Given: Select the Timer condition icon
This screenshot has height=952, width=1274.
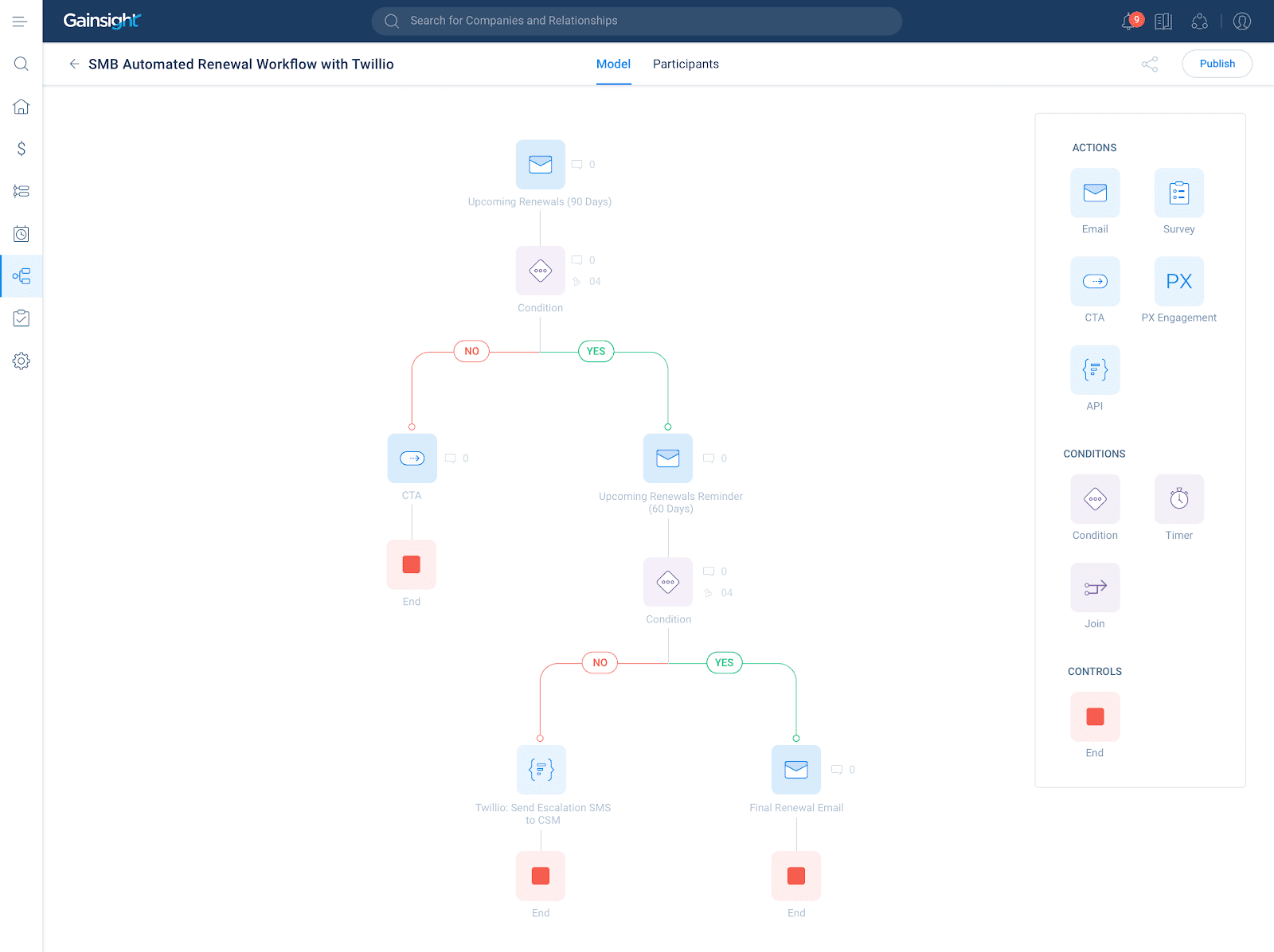Looking at the screenshot, I should 1178,499.
